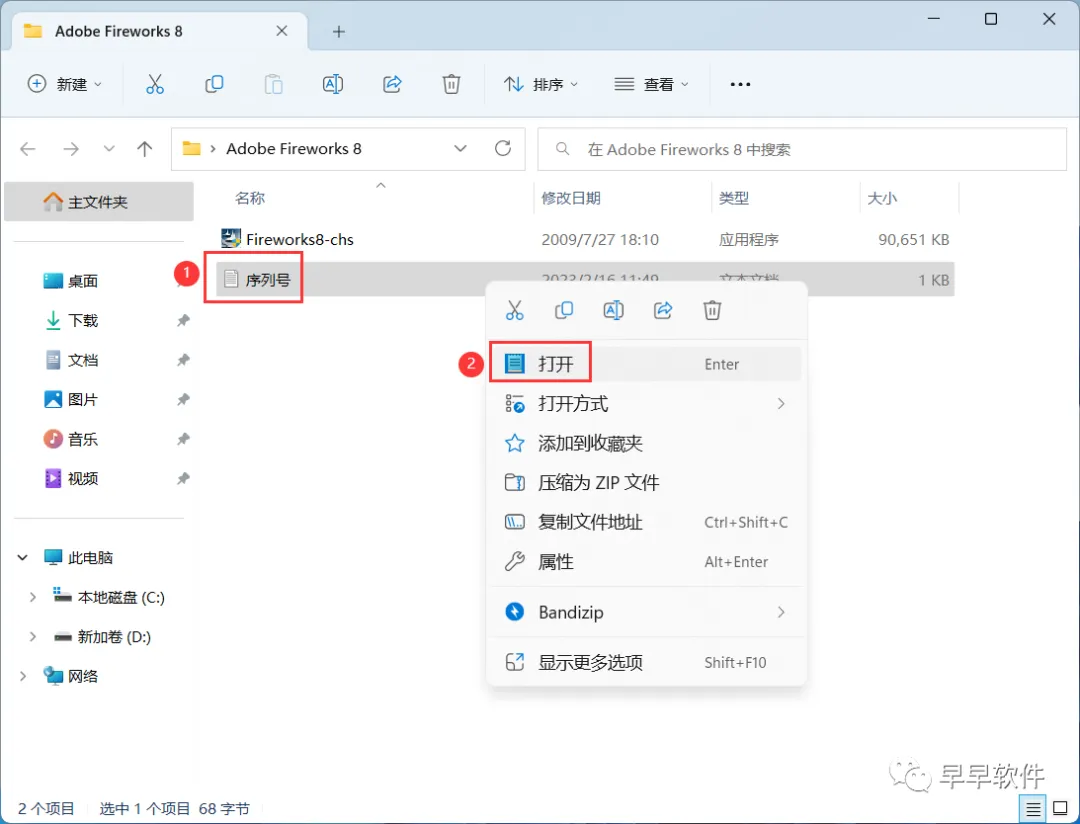Collapse the 此电脑 tree node
1080x824 pixels.
(x=23, y=557)
